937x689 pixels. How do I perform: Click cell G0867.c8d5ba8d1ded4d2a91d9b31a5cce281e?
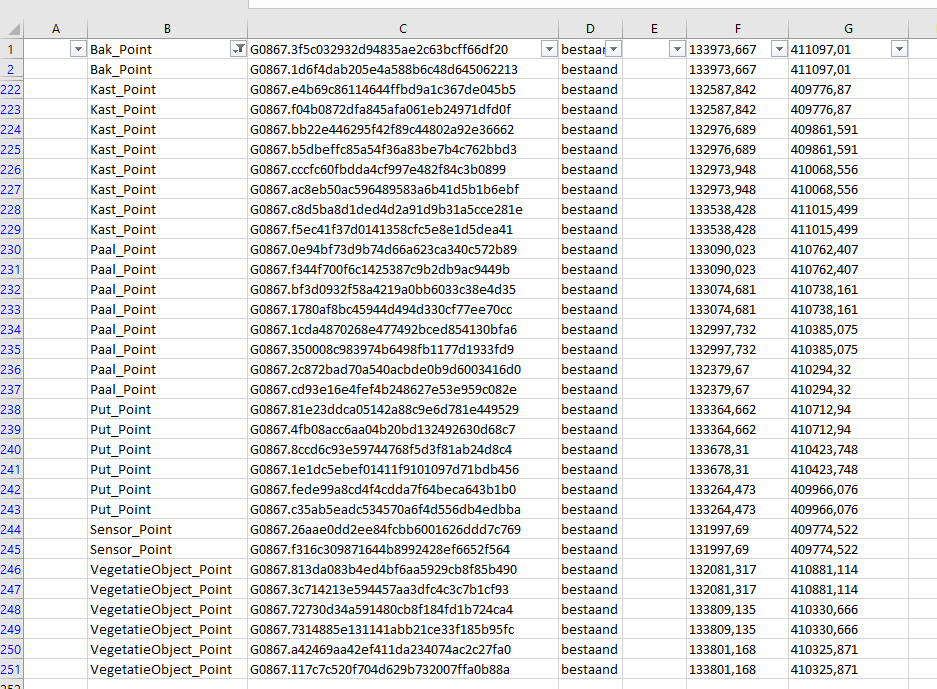(403, 209)
